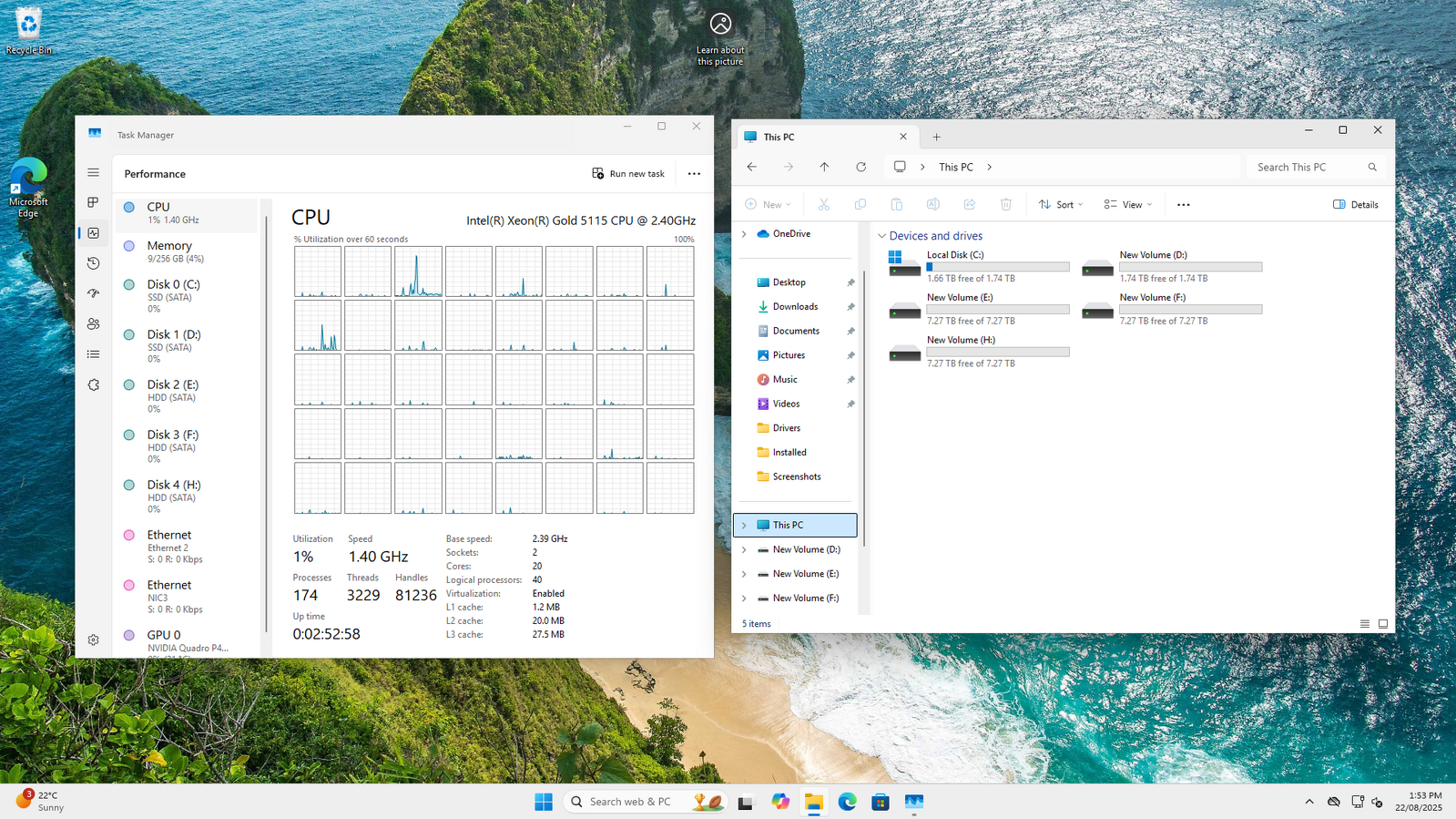Open Documents in navigation pane
The width and height of the screenshot is (1456, 819).
795,331
